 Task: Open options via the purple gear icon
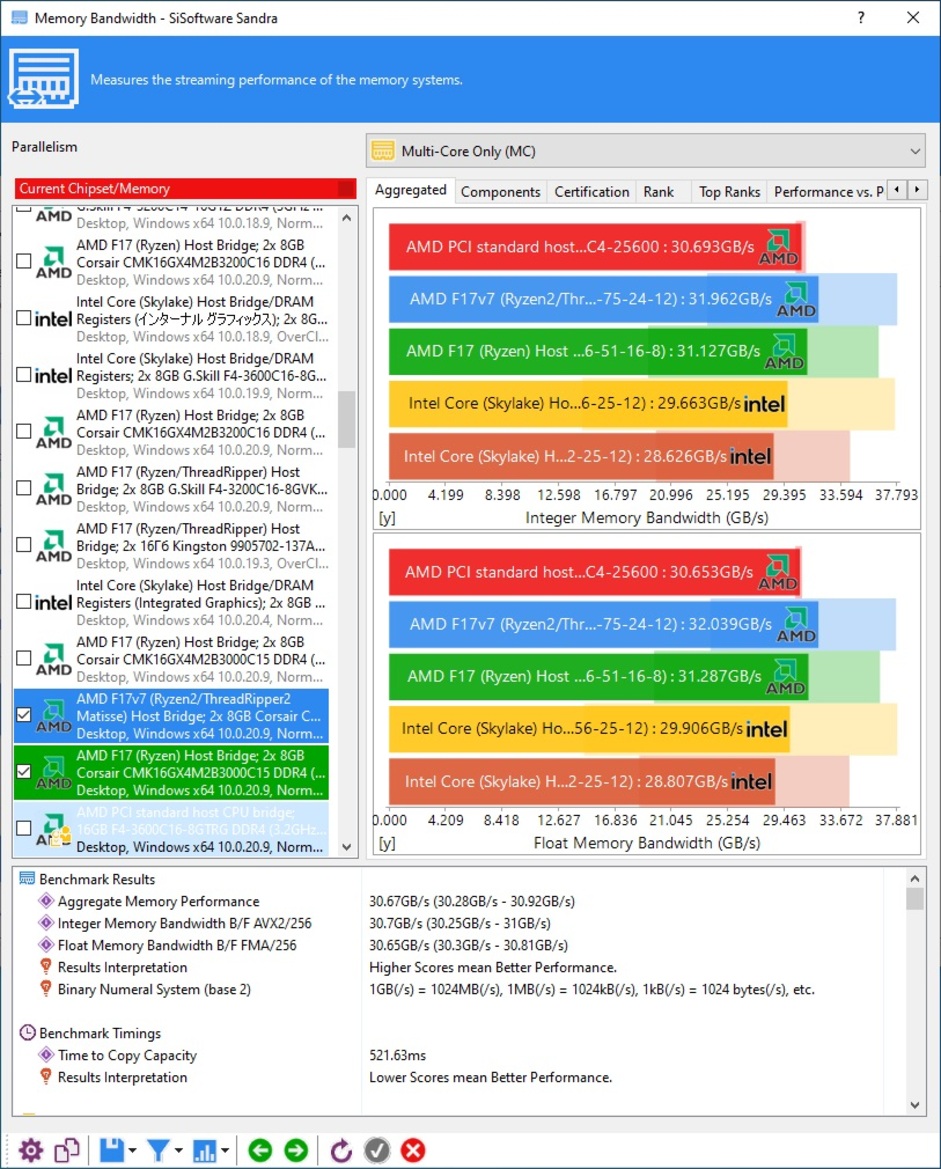click(x=31, y=1150)
